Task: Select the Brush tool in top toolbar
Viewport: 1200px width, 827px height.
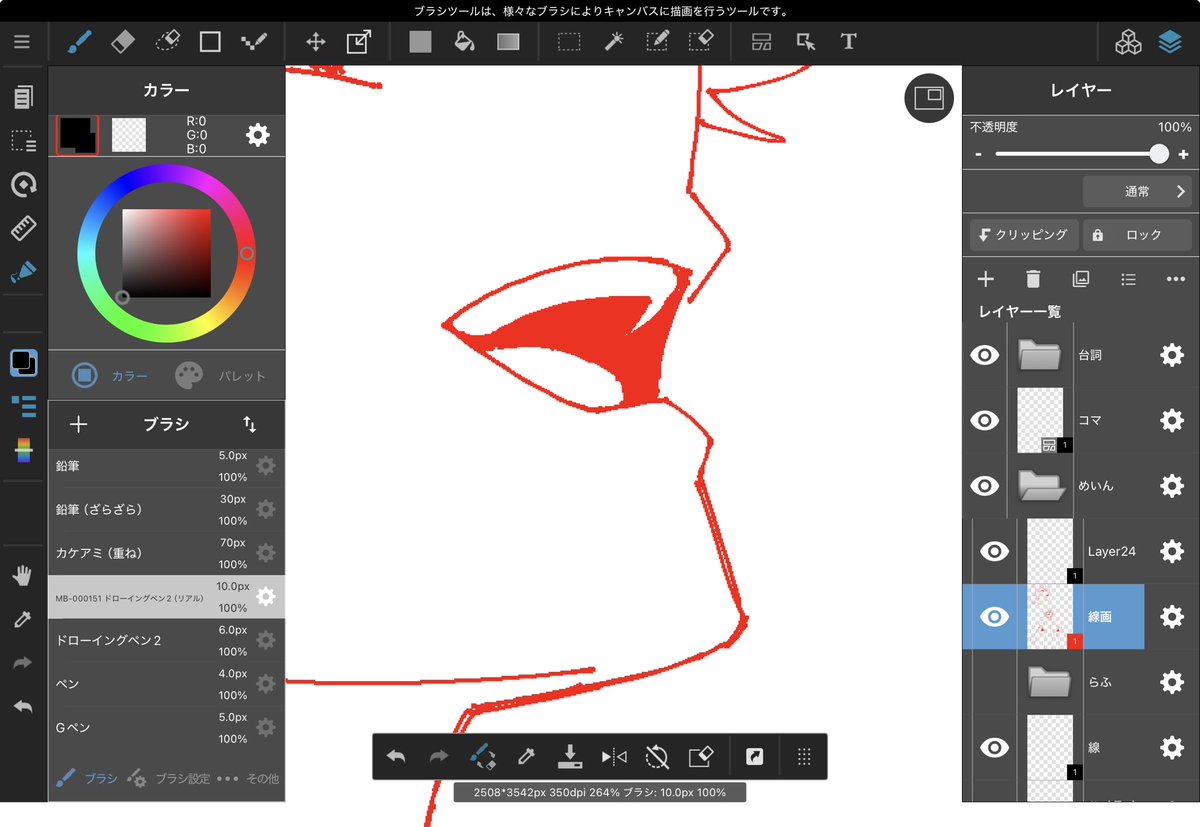Action: point(78,42)
